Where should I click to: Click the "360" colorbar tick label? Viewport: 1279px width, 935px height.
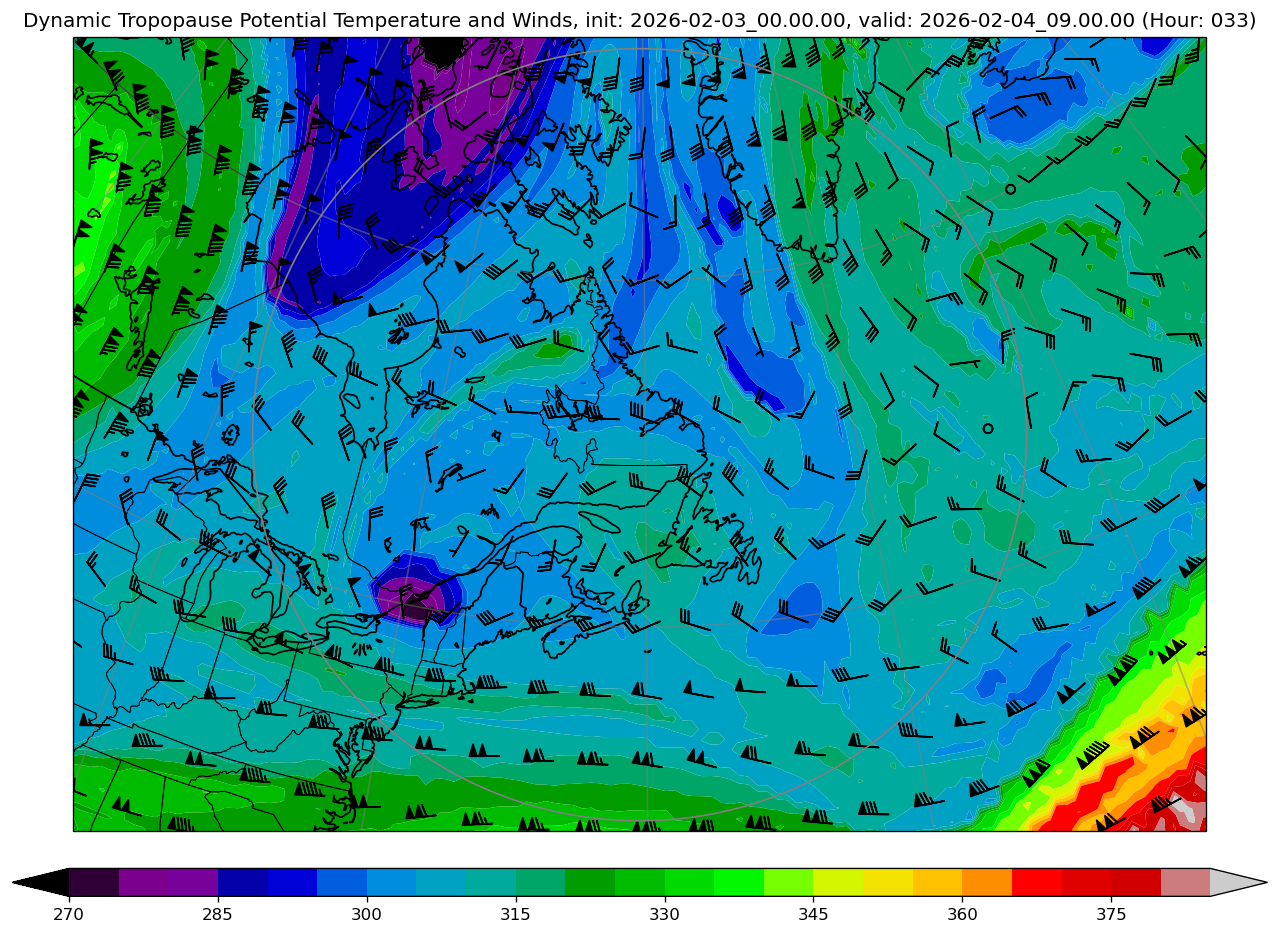(x=962, y=915)
